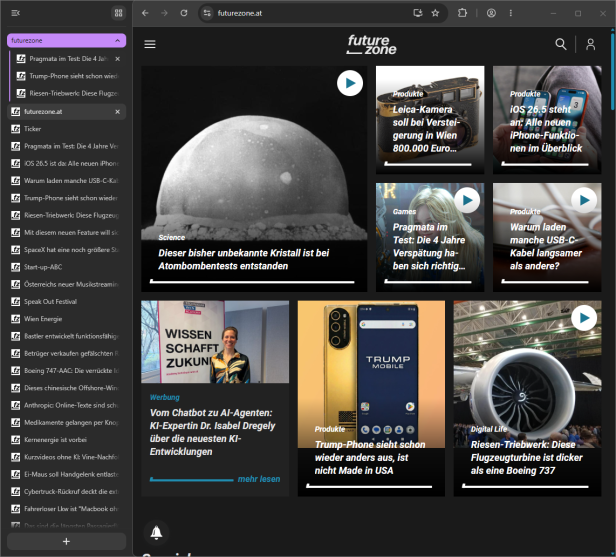Image resolution: width=616 pixels, height=557 pixels.
Task: Open the Trump-Phone Made in USA article
Action: pos(371,398)
